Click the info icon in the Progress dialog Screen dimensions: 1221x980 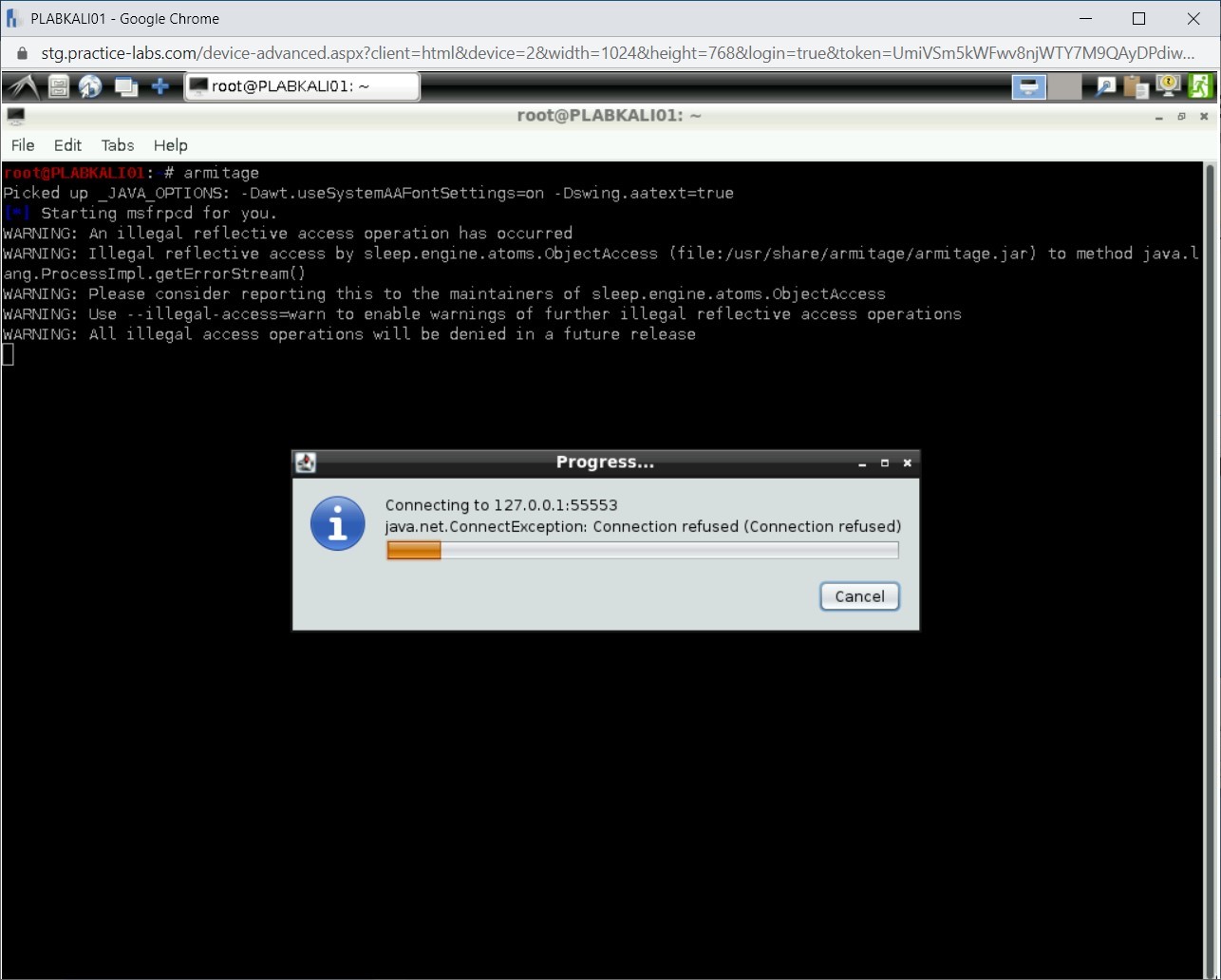coord(337,523)
